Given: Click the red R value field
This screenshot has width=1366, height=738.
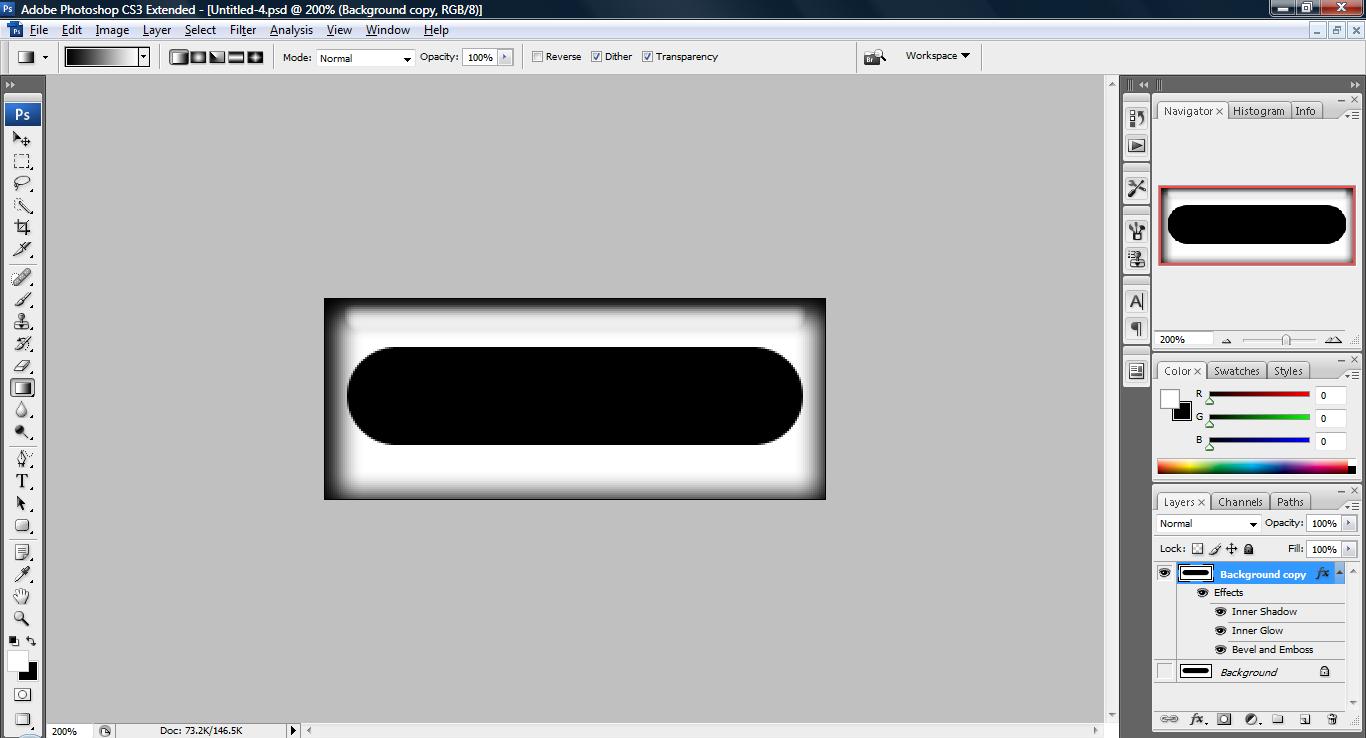Looking at the screenshot, I should tap(1331, 396).
